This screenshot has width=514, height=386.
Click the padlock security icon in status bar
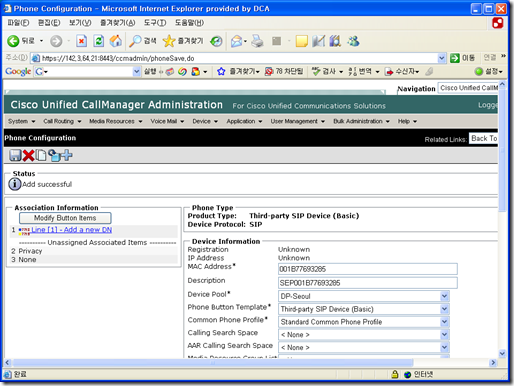395,374
